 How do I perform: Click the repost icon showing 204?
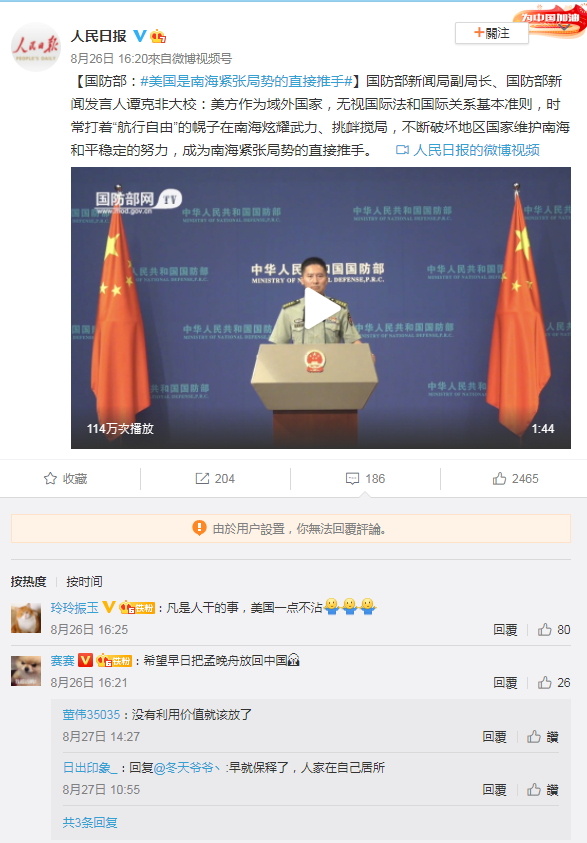[202, 478]
